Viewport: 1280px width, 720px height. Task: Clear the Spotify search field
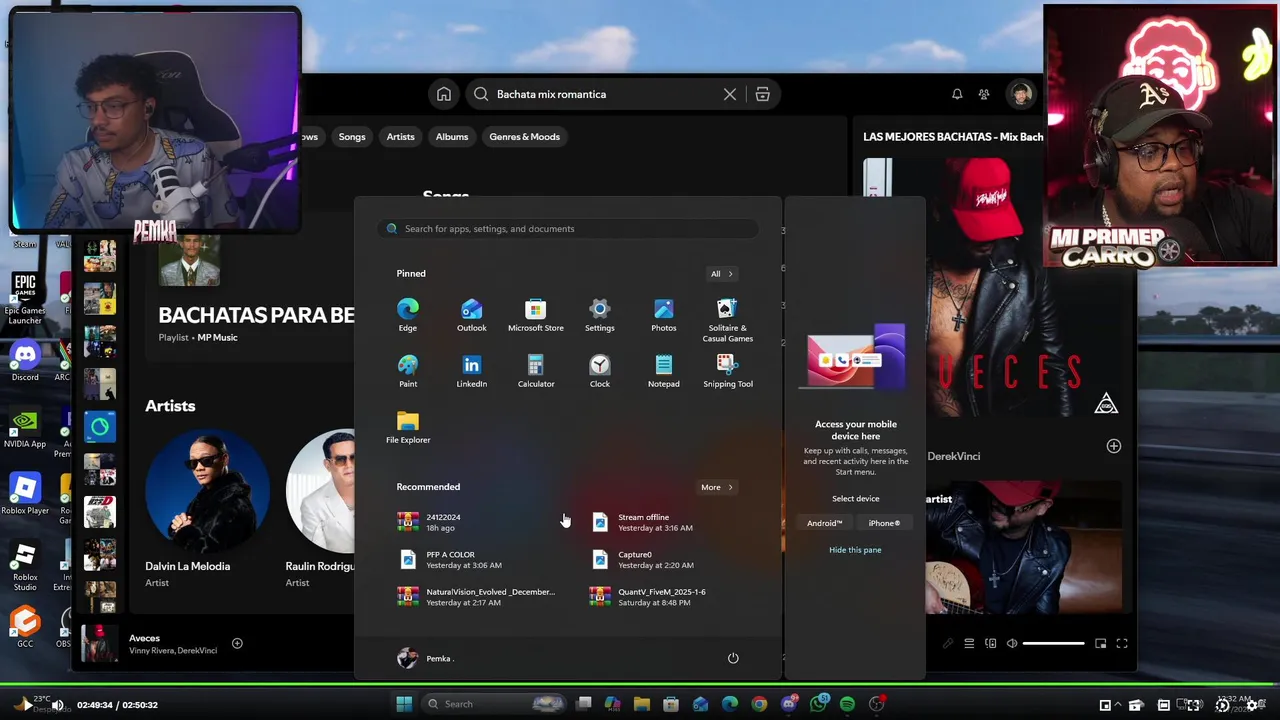pos(730,94)
